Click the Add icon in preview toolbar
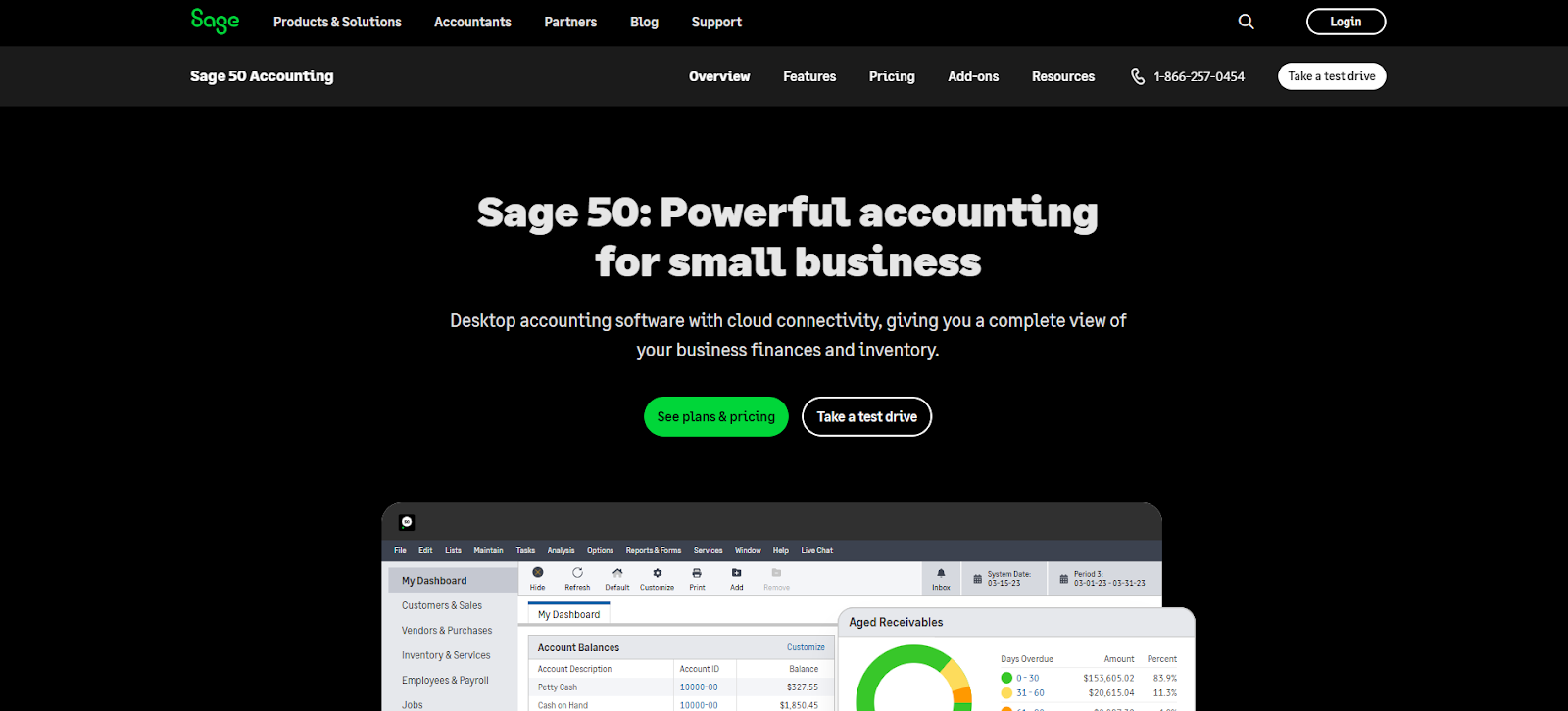Image resolution: width=1568 pixels, height=711 pixels. pos(737,573)
